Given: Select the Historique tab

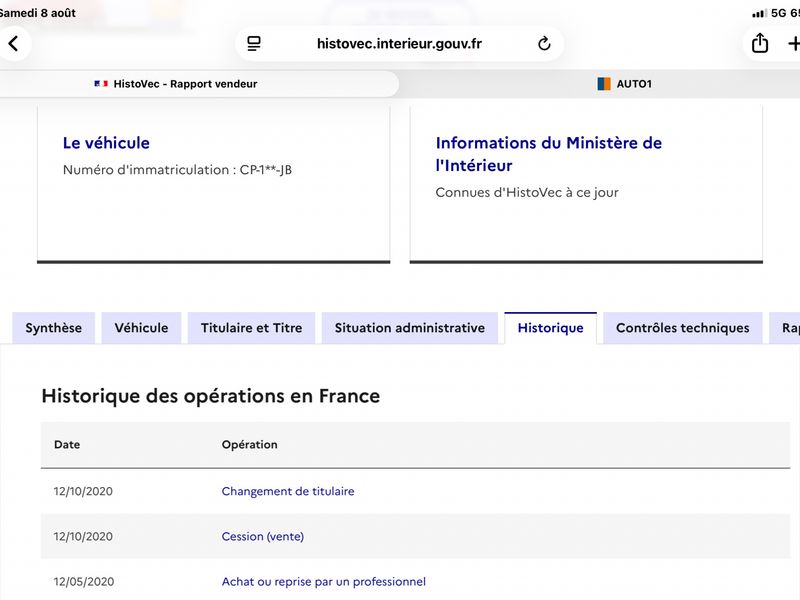Looking at the screenshot, I should 551,328.
